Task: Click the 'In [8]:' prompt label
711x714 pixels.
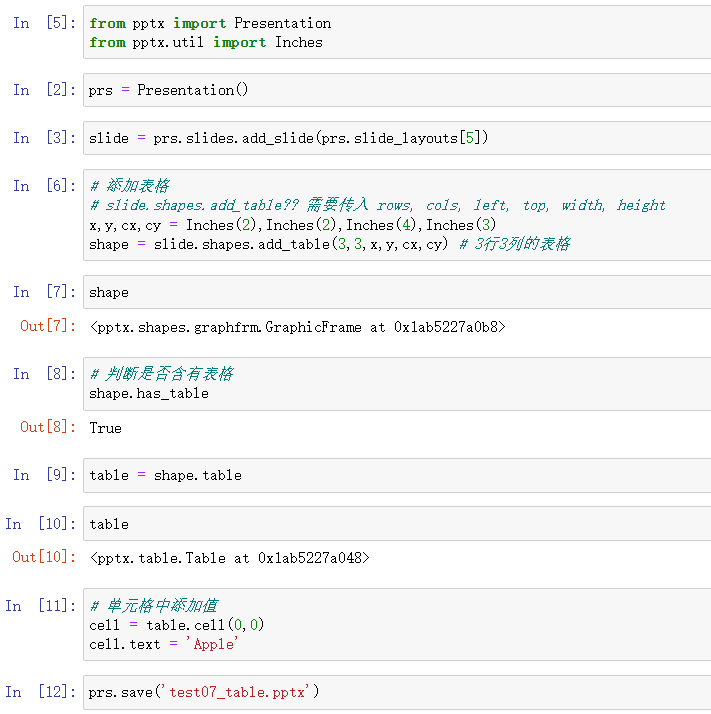Action: tap(45, 374)
